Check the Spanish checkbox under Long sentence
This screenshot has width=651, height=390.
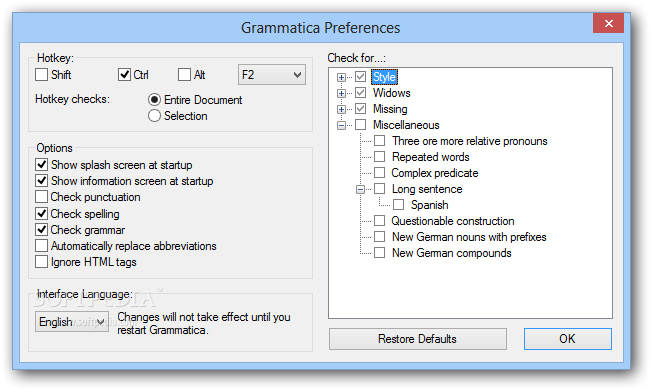399,205
